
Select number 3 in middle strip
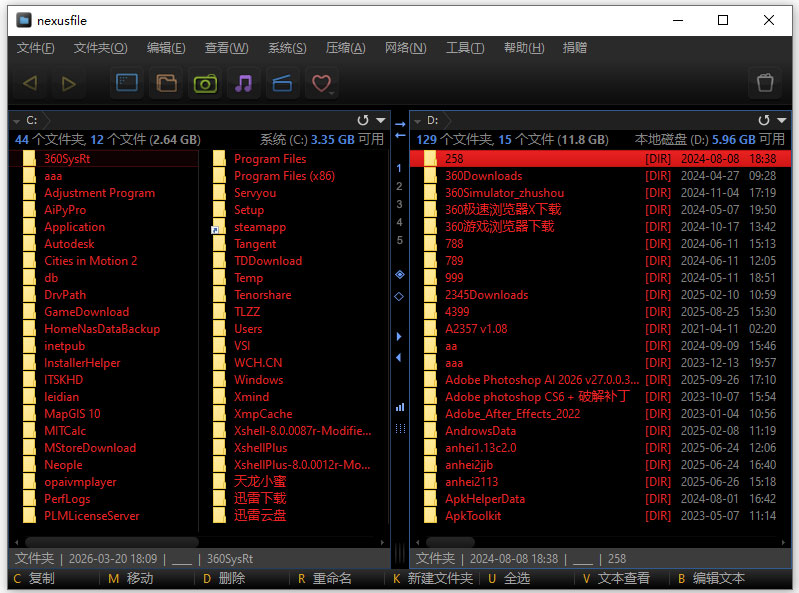[x=400, y=204]
